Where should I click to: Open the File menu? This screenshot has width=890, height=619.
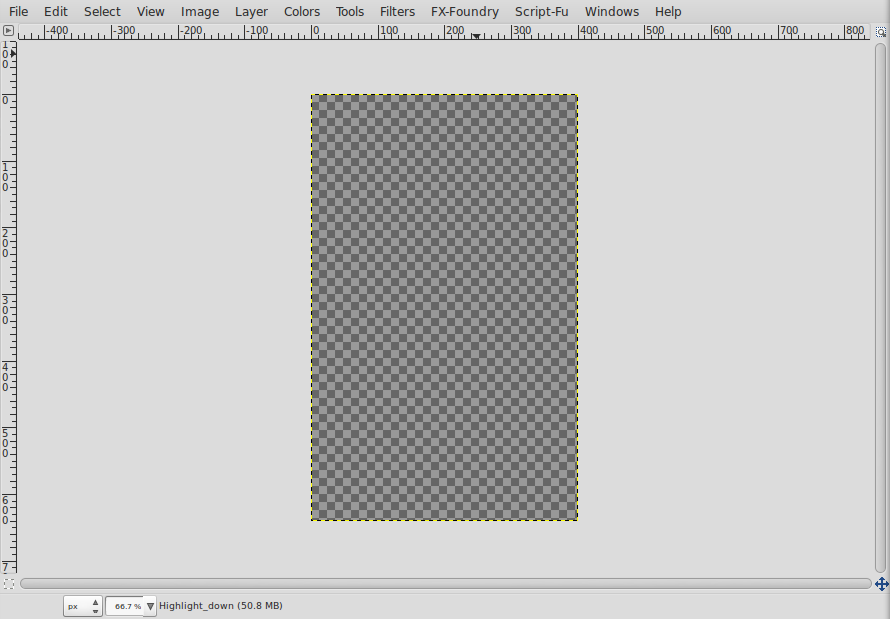point(18,11)
